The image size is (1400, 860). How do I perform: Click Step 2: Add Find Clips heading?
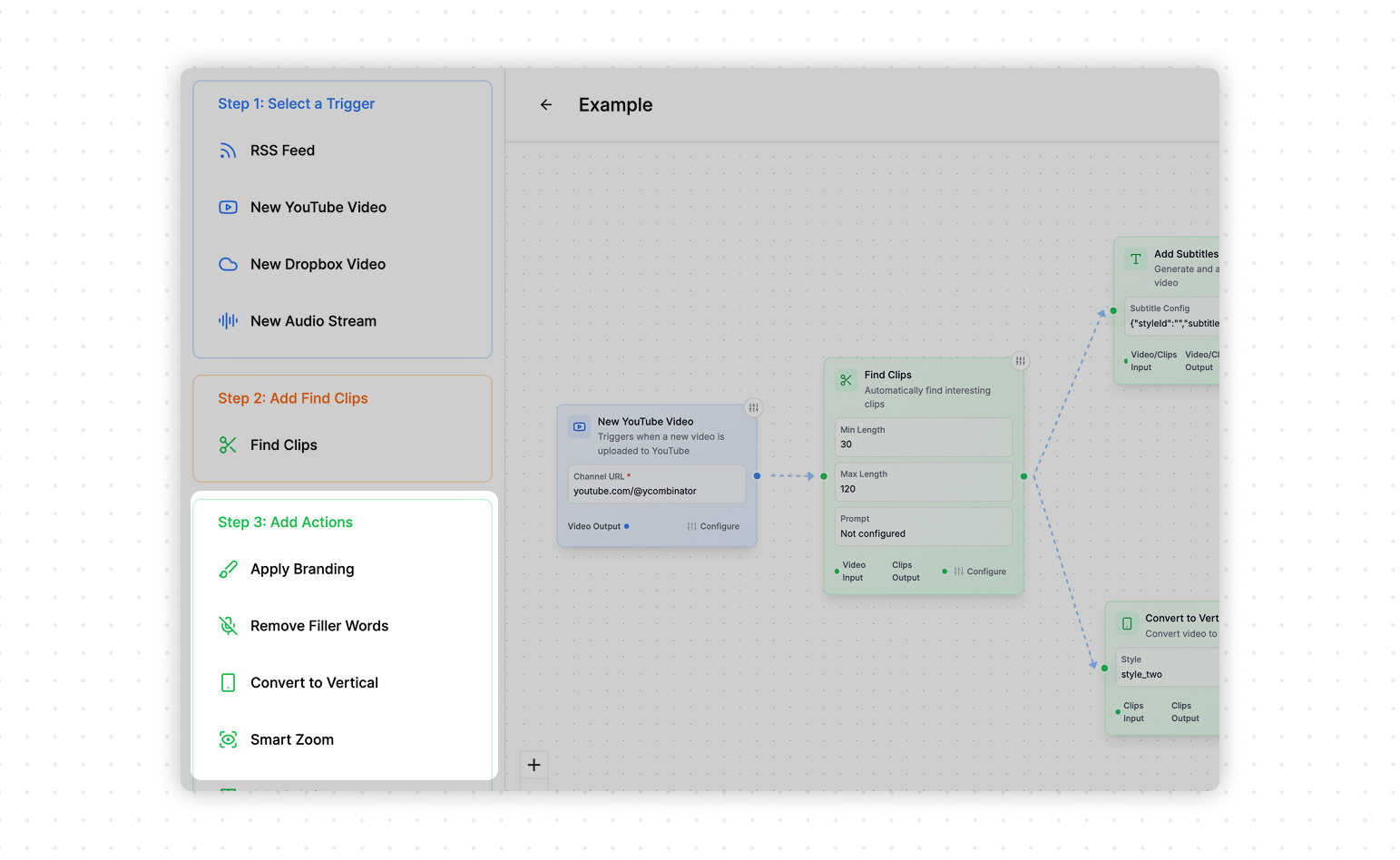pyautogui.click(x=293, y=399)
